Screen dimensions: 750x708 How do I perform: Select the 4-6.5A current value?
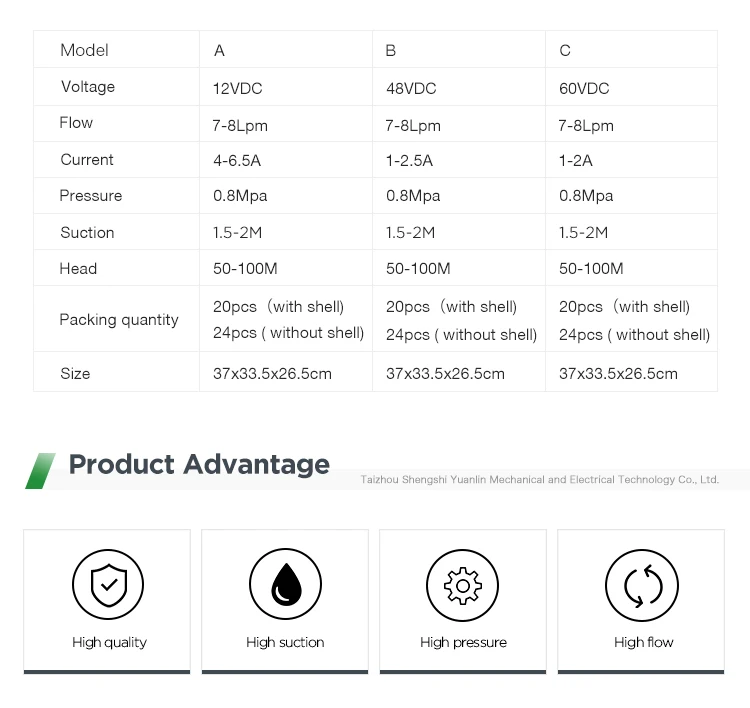237,160
